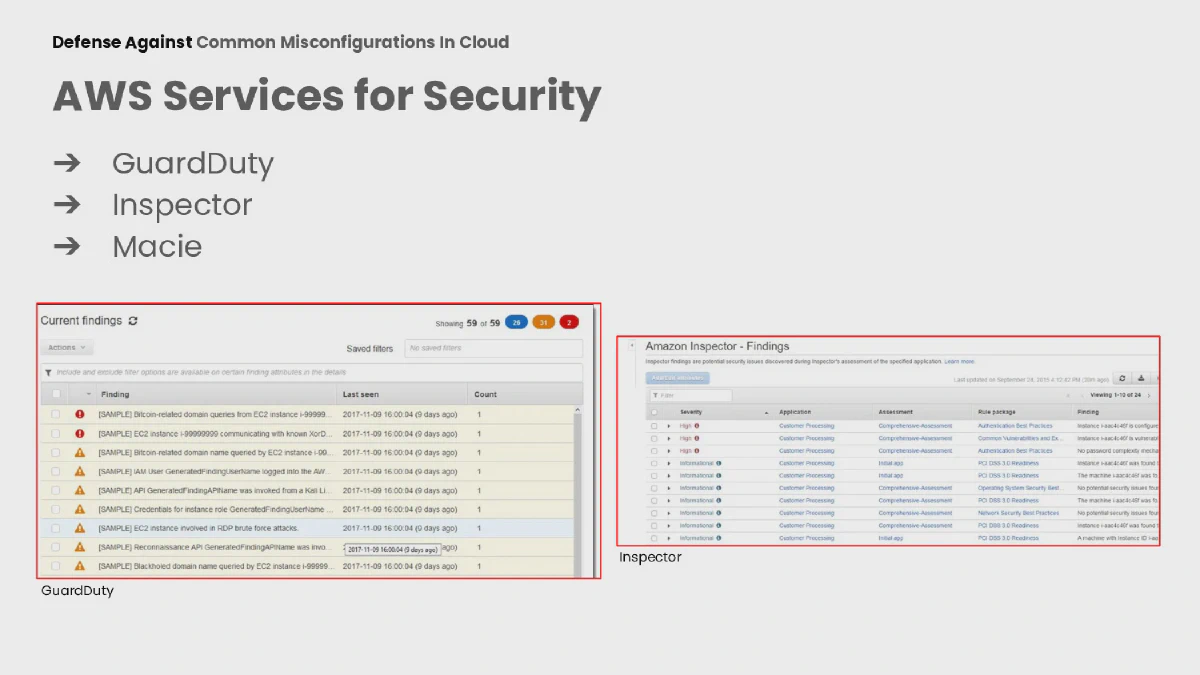Tick the select-all checkbox in the GuardDuty header

click(x=56, y=394)
